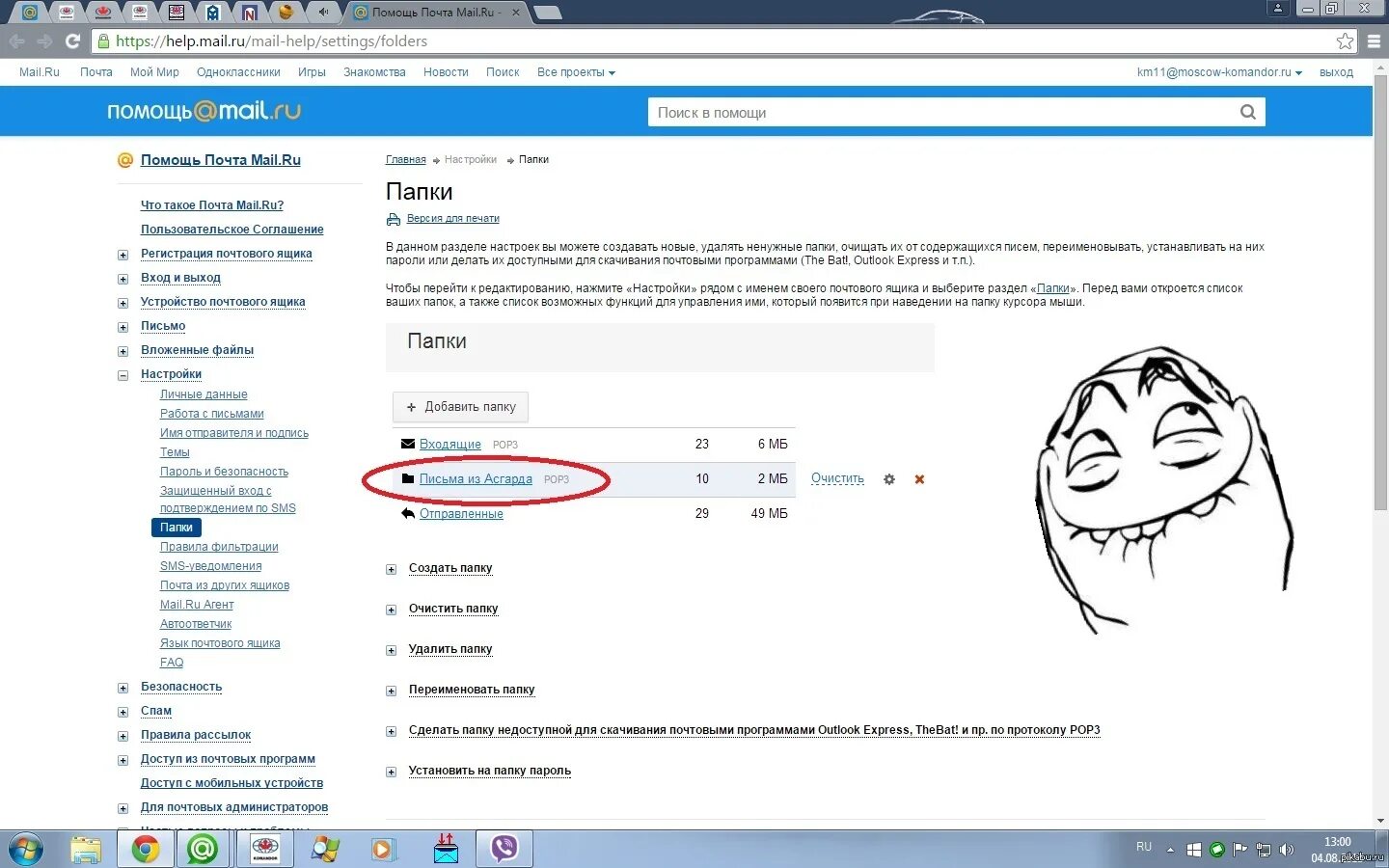The image size is (1389, 868).
Task: Open the mail envelope app on taskbar
Action: 445,849
